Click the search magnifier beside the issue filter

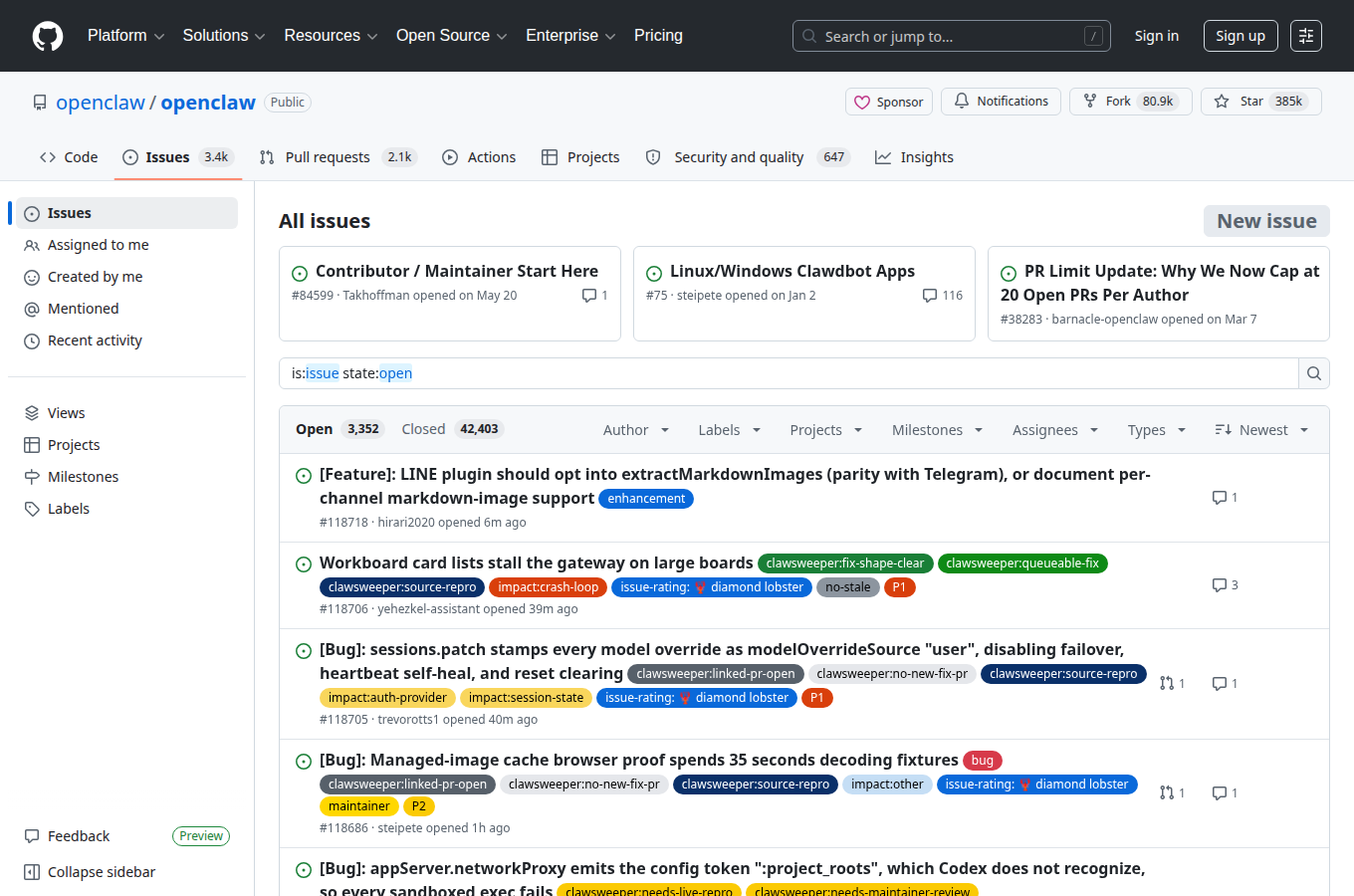click(1314, 373)
